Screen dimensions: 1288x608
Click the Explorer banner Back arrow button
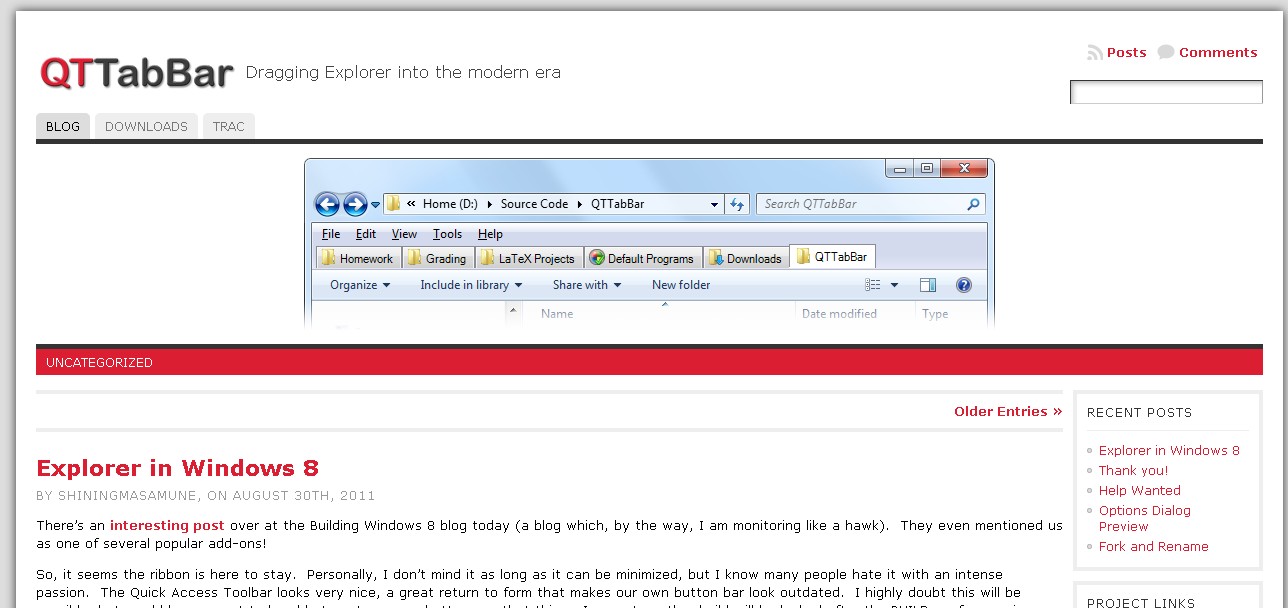(x=327, y=204)
